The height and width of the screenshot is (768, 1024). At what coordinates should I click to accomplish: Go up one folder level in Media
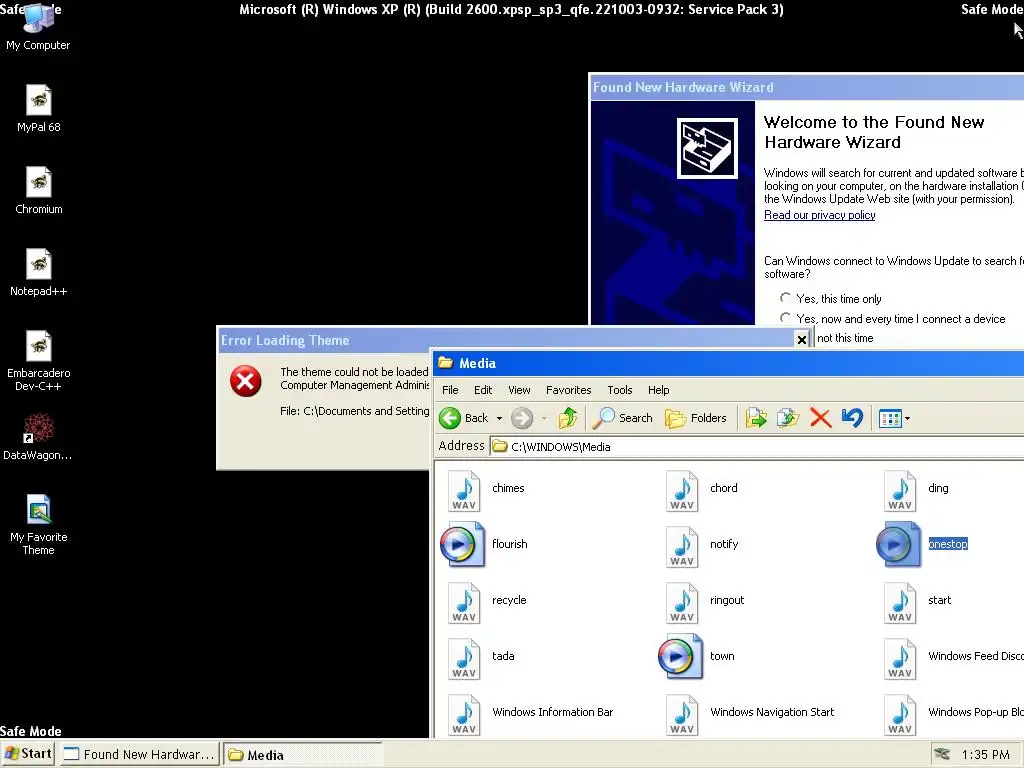[x=568, y=418]
